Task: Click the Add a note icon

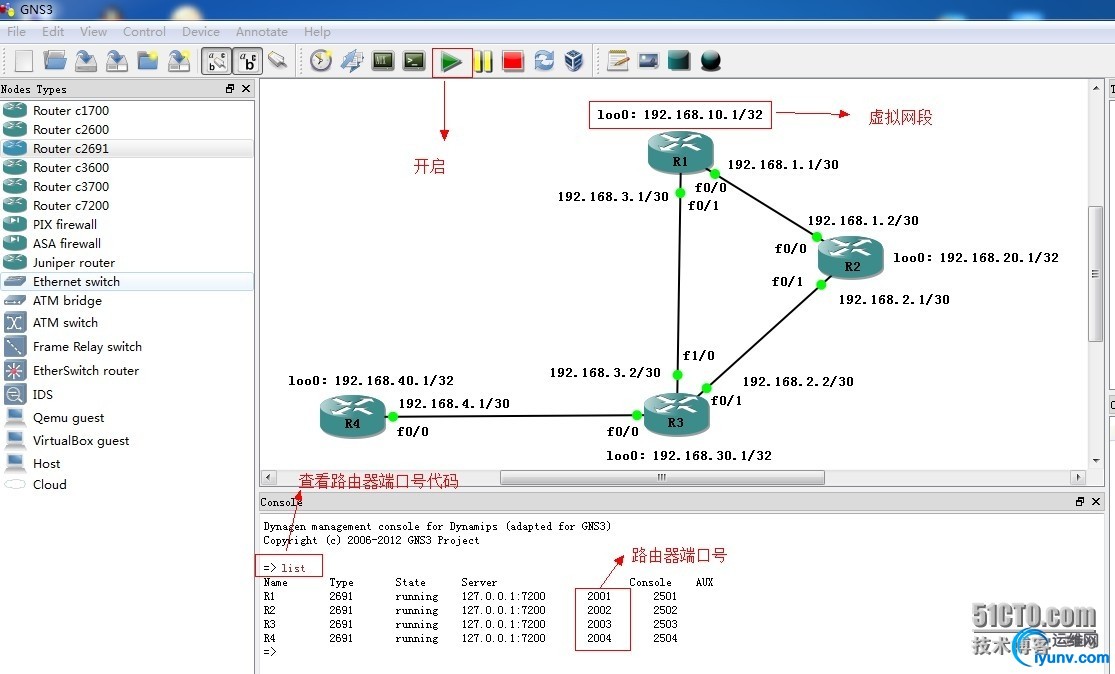Action: (x=618, y=60)
